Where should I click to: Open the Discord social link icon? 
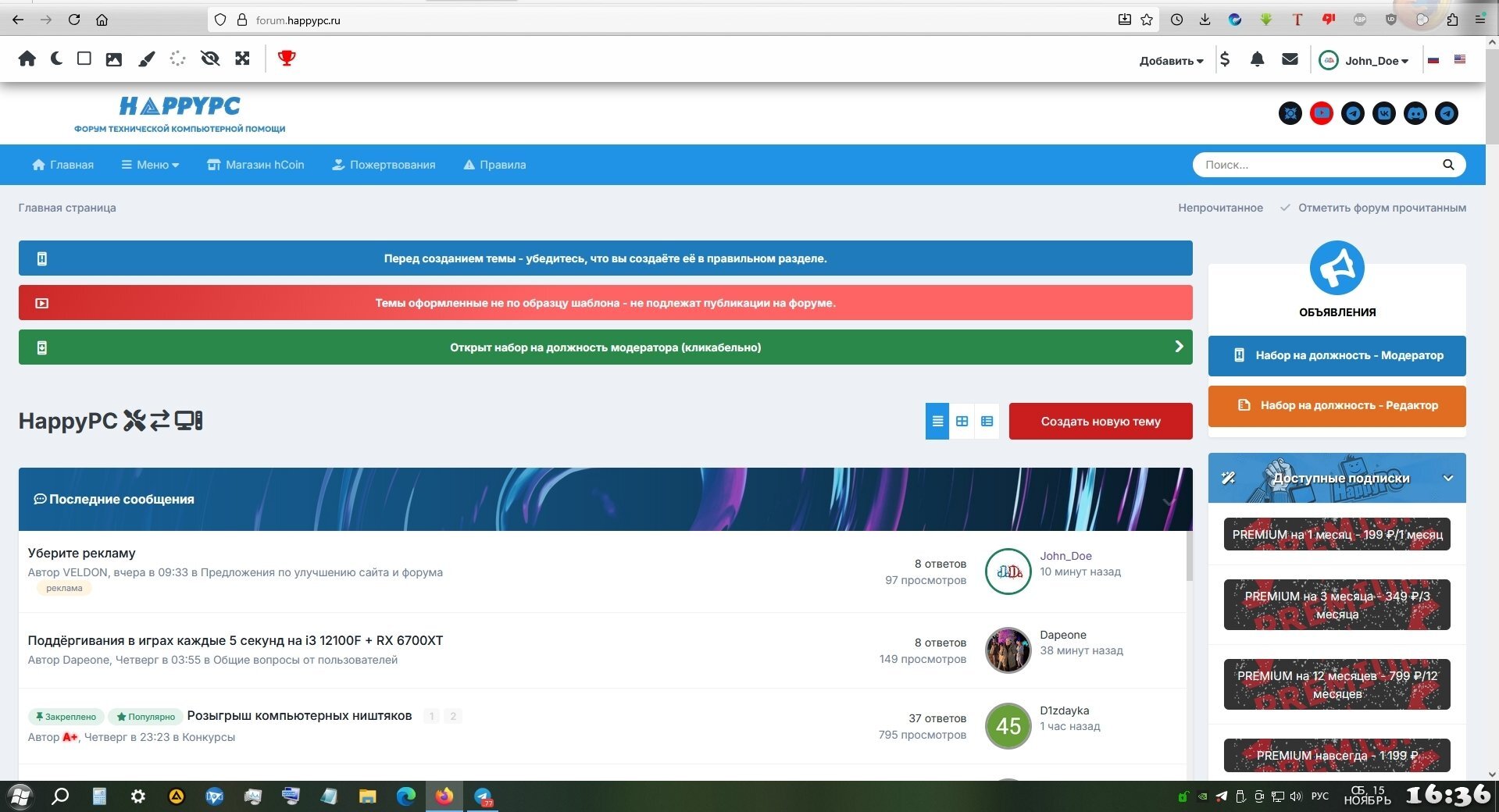pyautogui.click(x=1415, y=113)
